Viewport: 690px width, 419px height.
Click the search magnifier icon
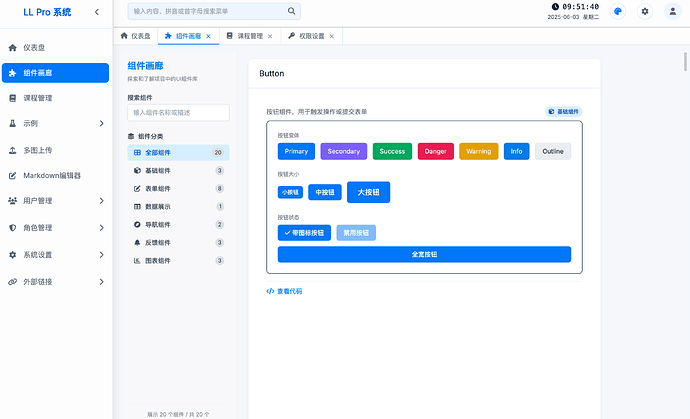tap(291, 11)
